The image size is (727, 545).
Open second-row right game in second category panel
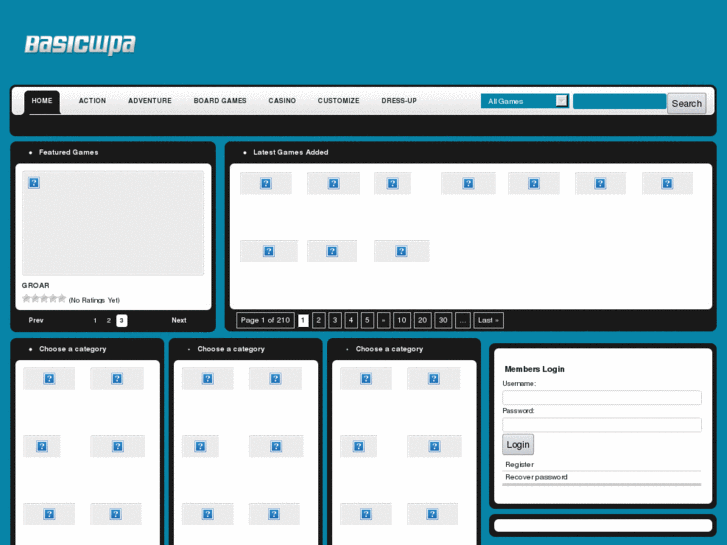click(x=276, y=446)
